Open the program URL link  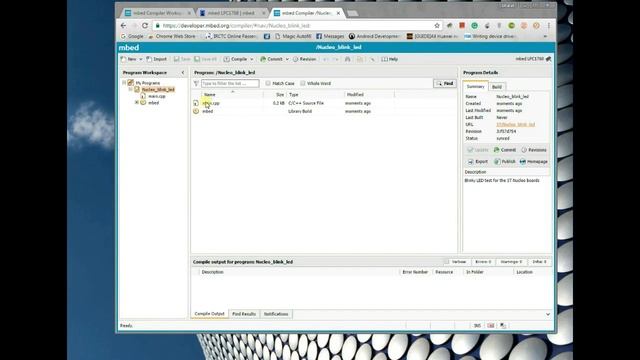(x=516, y=124)
